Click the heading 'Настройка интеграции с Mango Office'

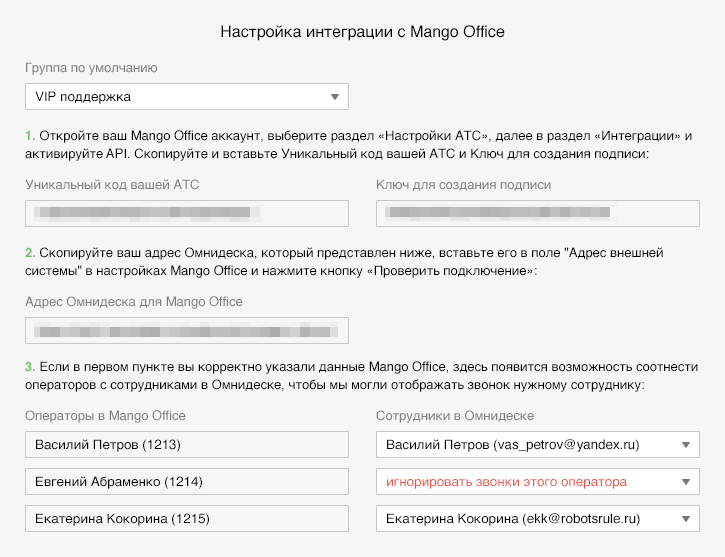point(362,31)
